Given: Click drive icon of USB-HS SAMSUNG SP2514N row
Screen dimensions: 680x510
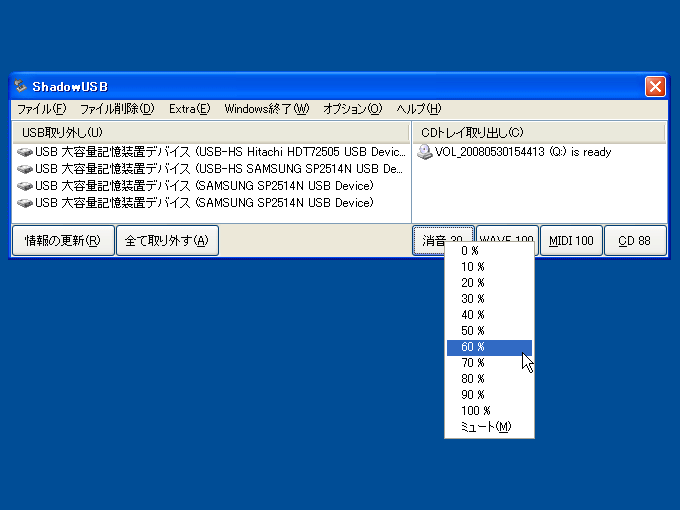Looking at the screenshot, I should [25, 169].
